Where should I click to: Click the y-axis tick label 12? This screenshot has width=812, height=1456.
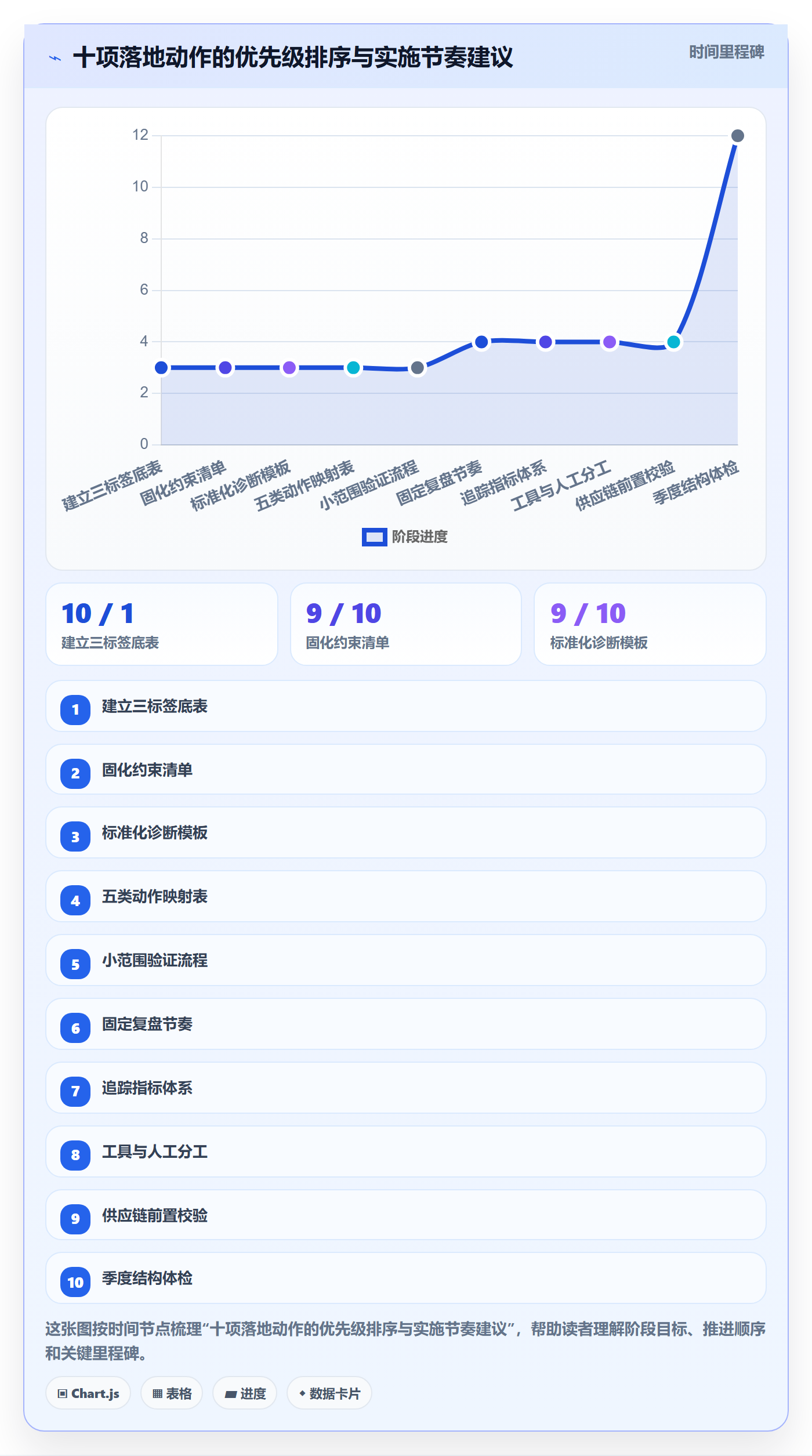[x=140, y=135]
